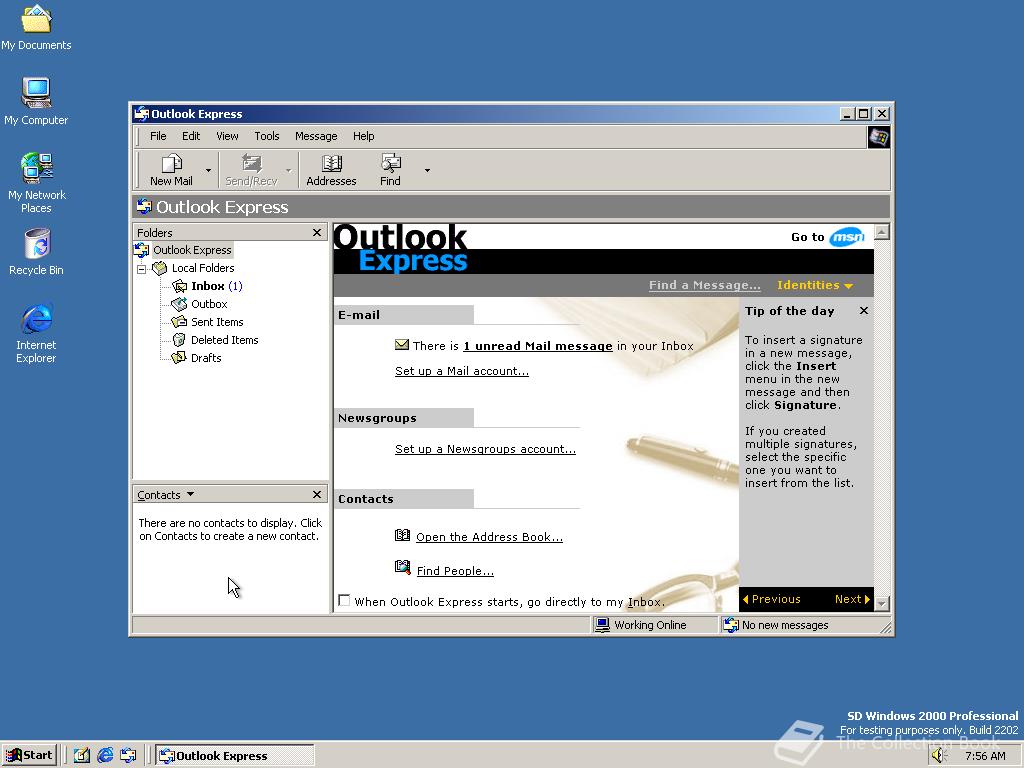Image resolution: width=1024 pixels, height=768 pixels.
Task: Click the msn logo
Action: tap(847, 236)
